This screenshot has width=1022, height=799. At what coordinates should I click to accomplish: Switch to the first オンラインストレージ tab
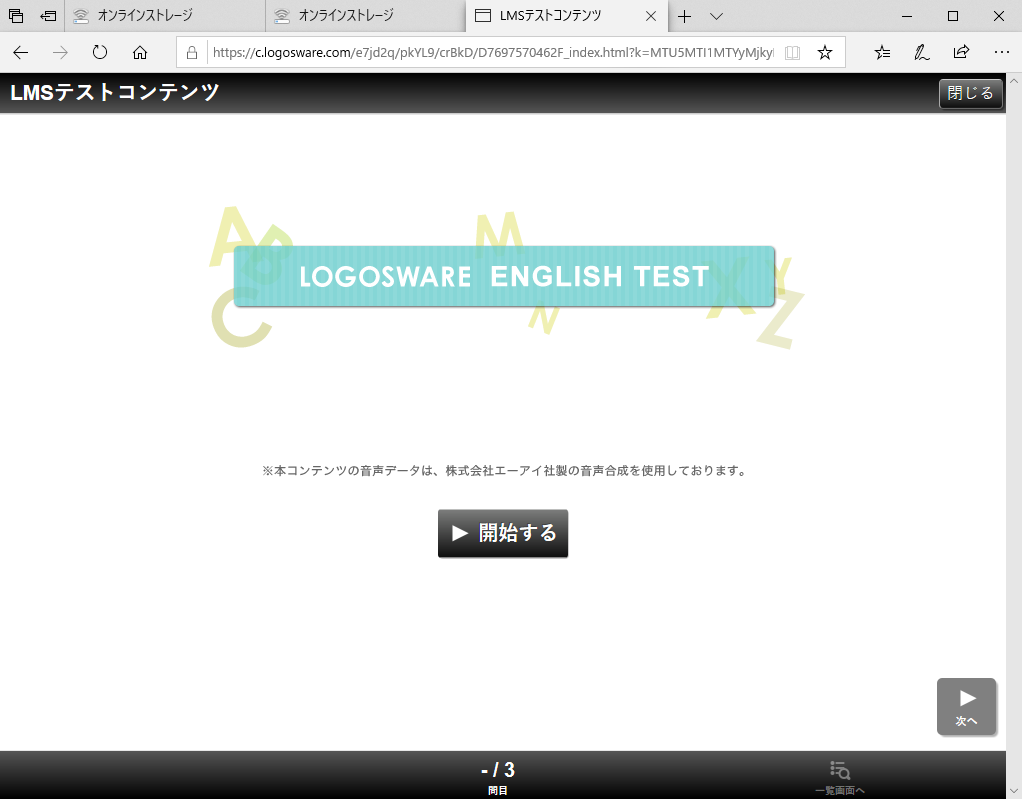(163, 16)
